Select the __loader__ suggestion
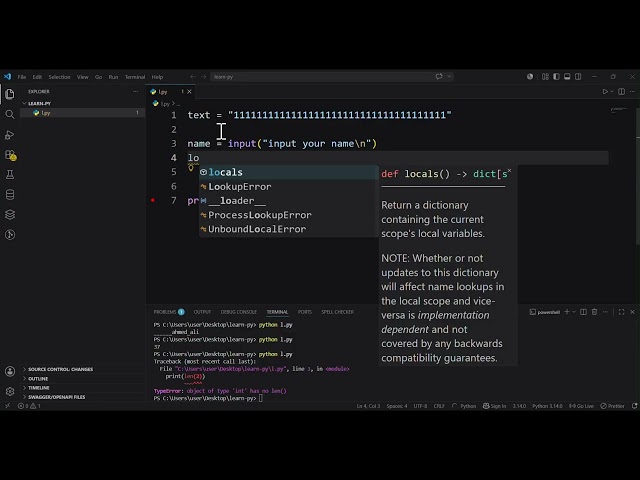640x480 pixels. tap(289, 201)
